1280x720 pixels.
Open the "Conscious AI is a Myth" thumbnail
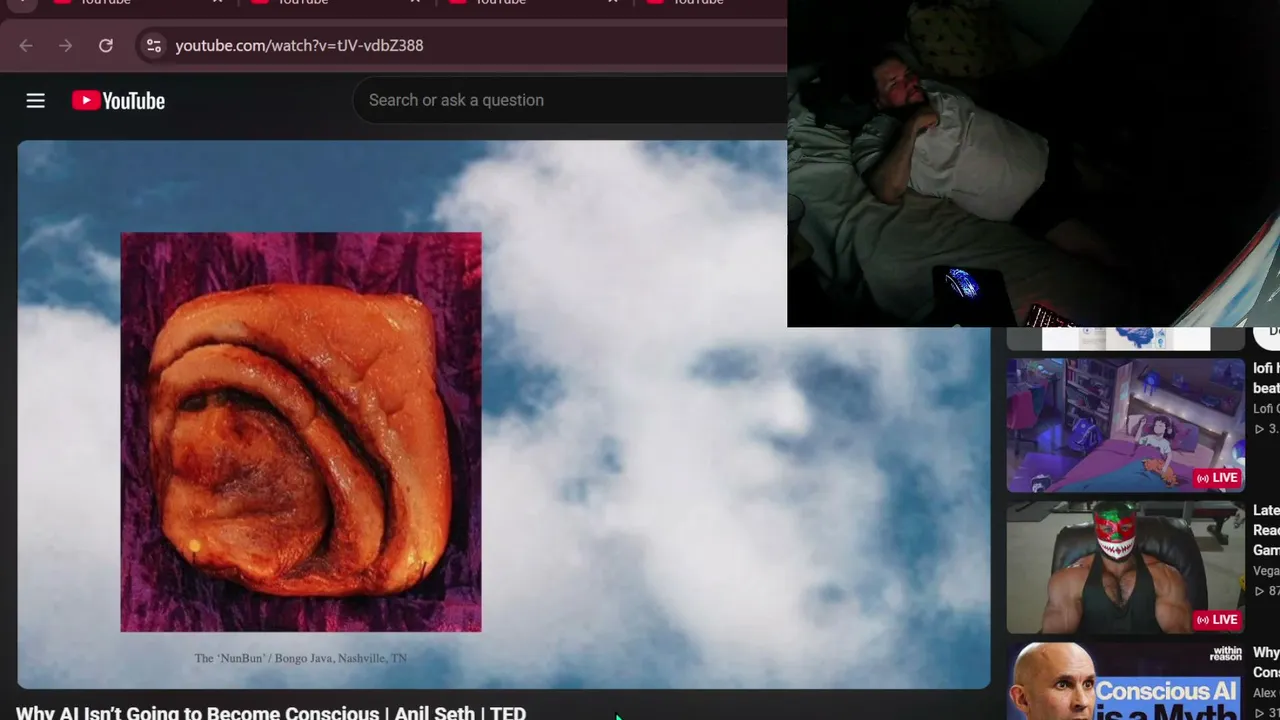pyautogui.click(x=1125, y=682)
